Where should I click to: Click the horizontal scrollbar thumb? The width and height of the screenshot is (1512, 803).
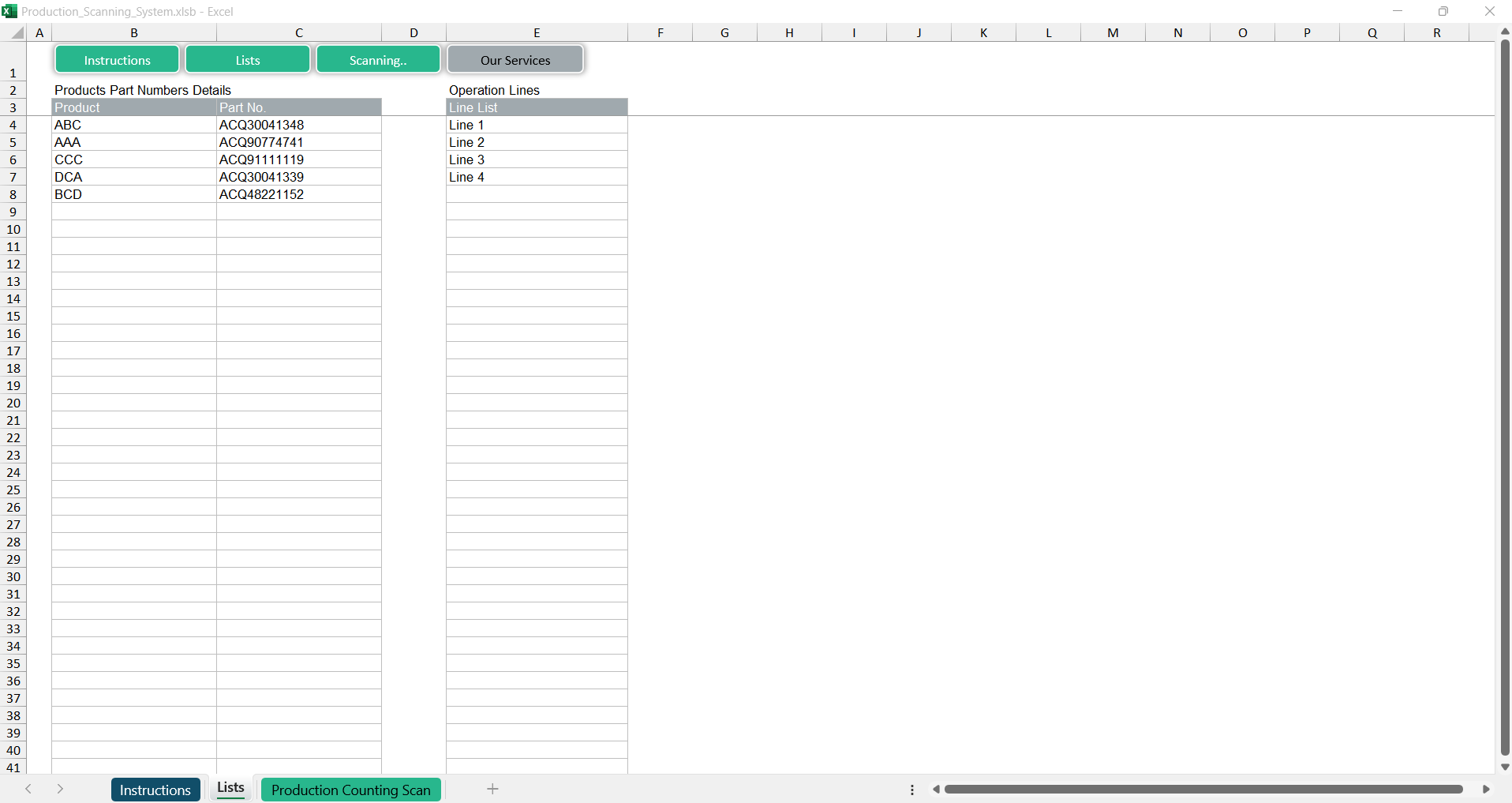pyautogui.click(x=1203, y=789)
